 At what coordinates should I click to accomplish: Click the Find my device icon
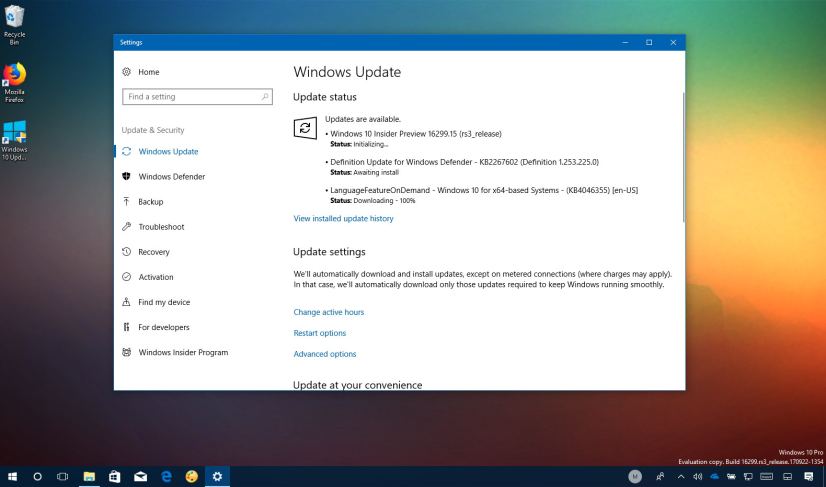coord(126,302)
